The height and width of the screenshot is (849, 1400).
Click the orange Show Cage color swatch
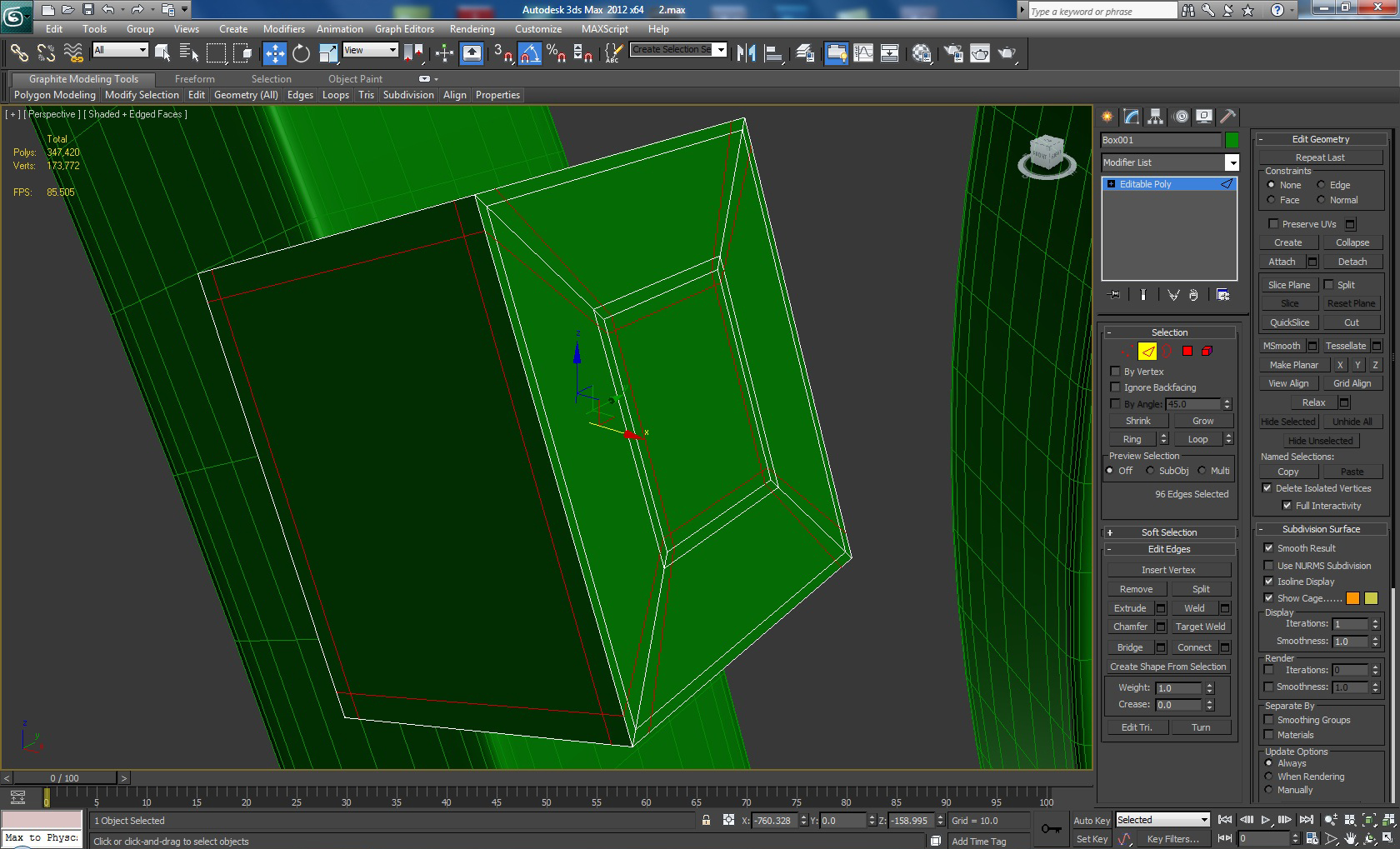pyautogui.click(x=1352, y=598)
